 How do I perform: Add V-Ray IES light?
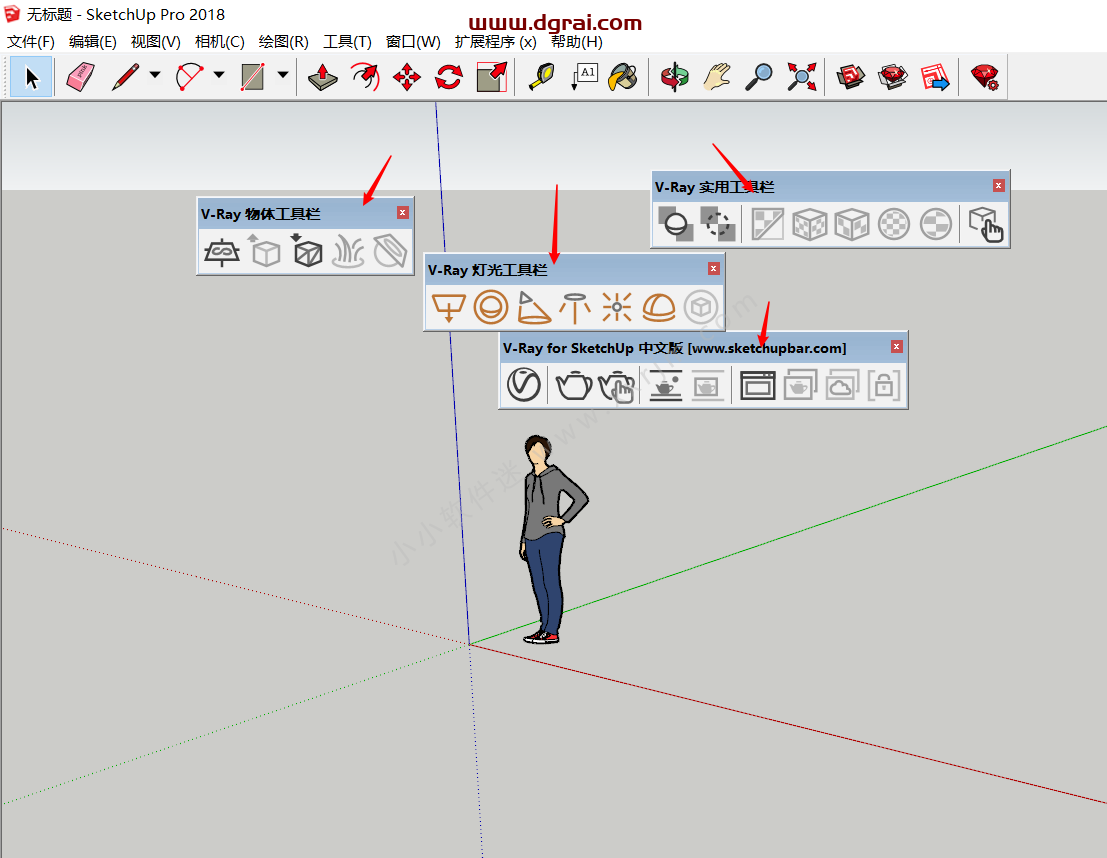click(x=575, y=308)
